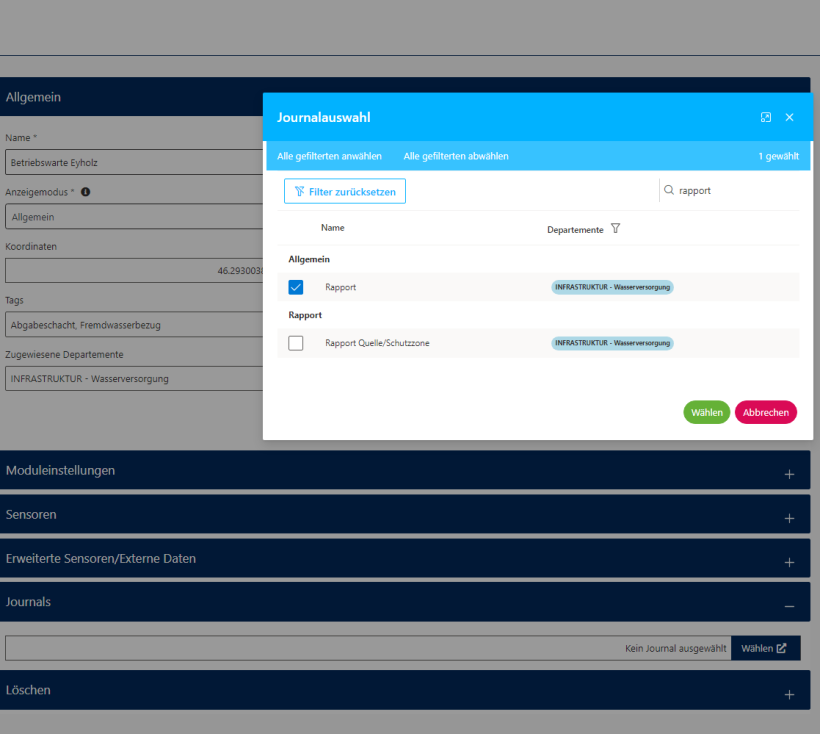Check the Rapport Quelle/Schutzzone checkbox
The image size is (820, 734).
pos(296,343)
